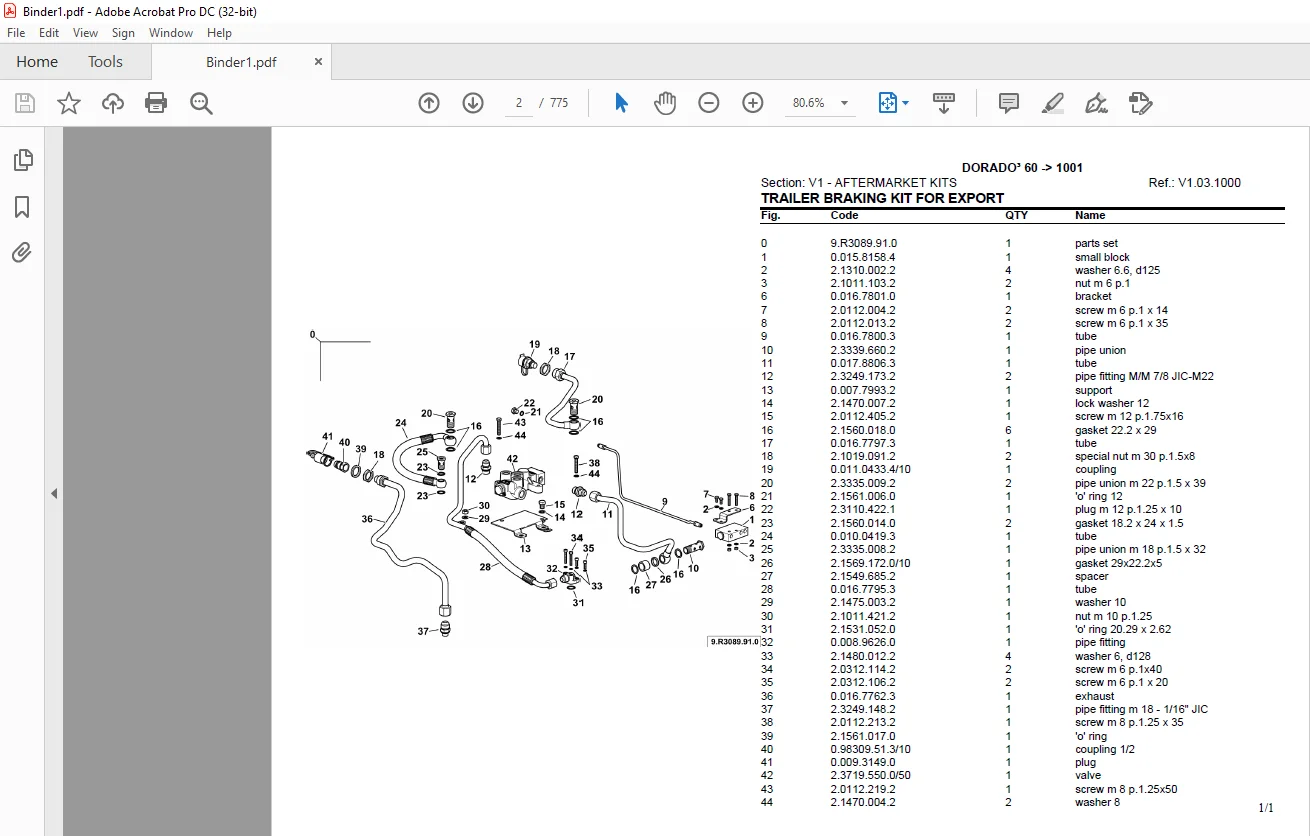Open the View menu

pyautogui.click(x=85, y=33)
